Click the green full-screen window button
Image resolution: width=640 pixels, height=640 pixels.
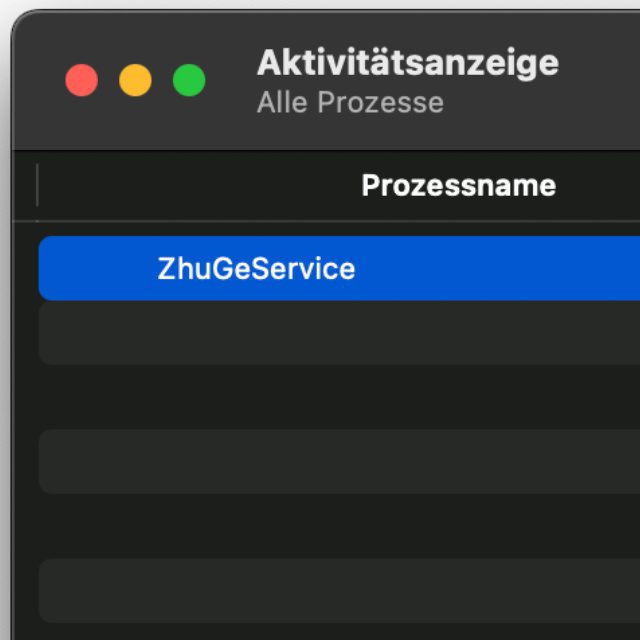(189, 81)
